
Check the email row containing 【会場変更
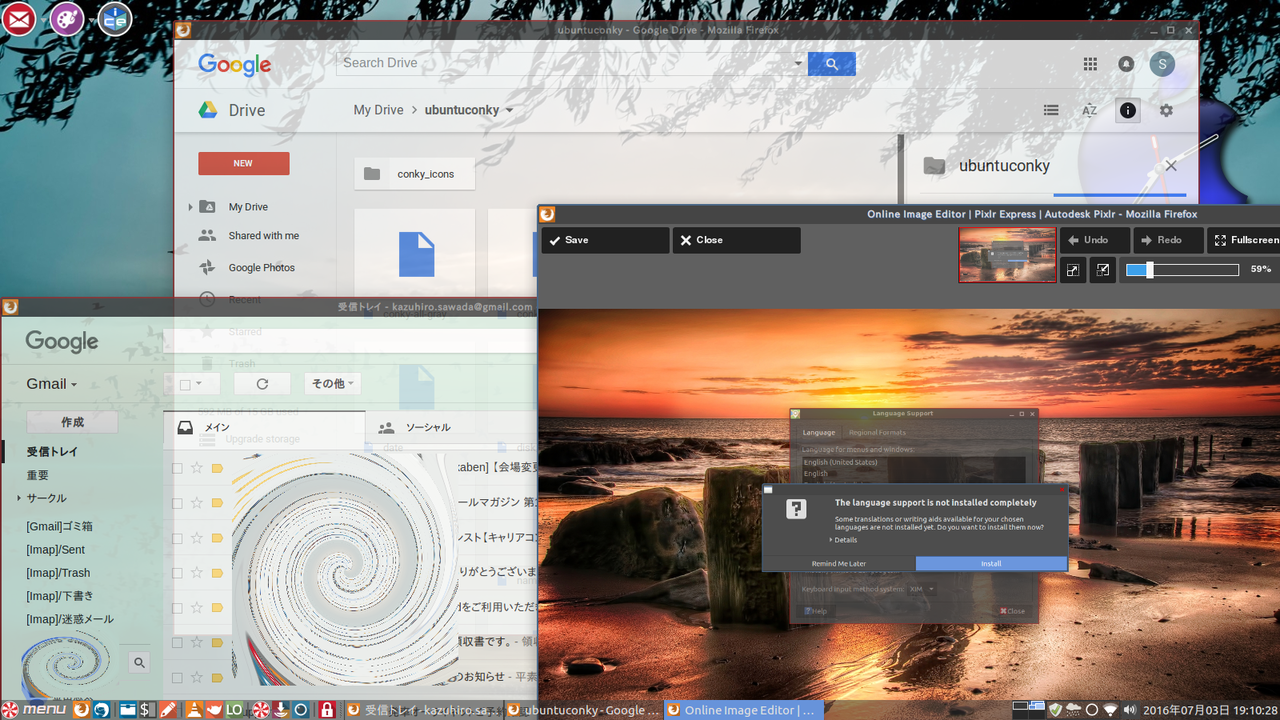pyautogui.click(x=177, y=468)
